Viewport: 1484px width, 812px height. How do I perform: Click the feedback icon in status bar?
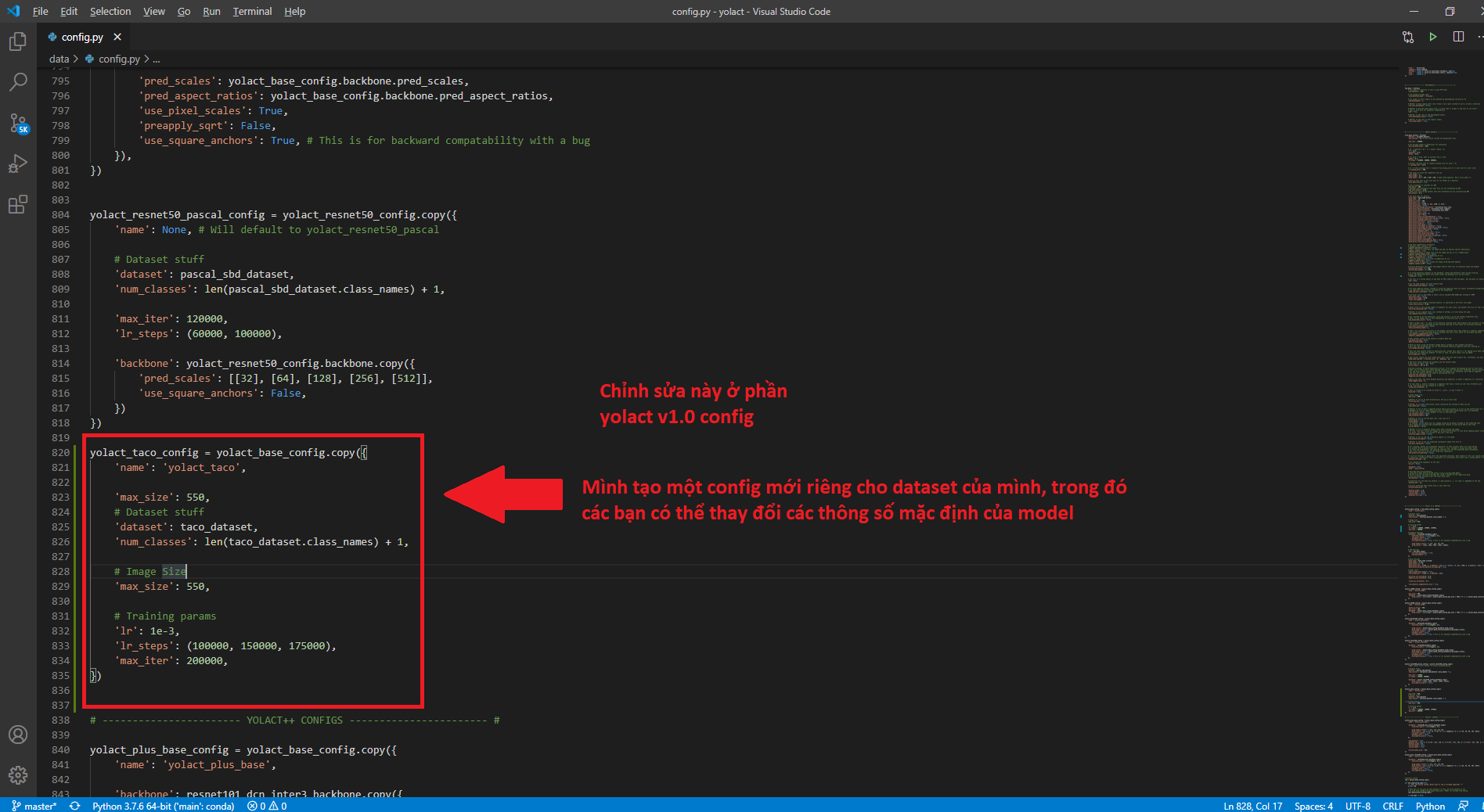click(x=1464, y=806)
